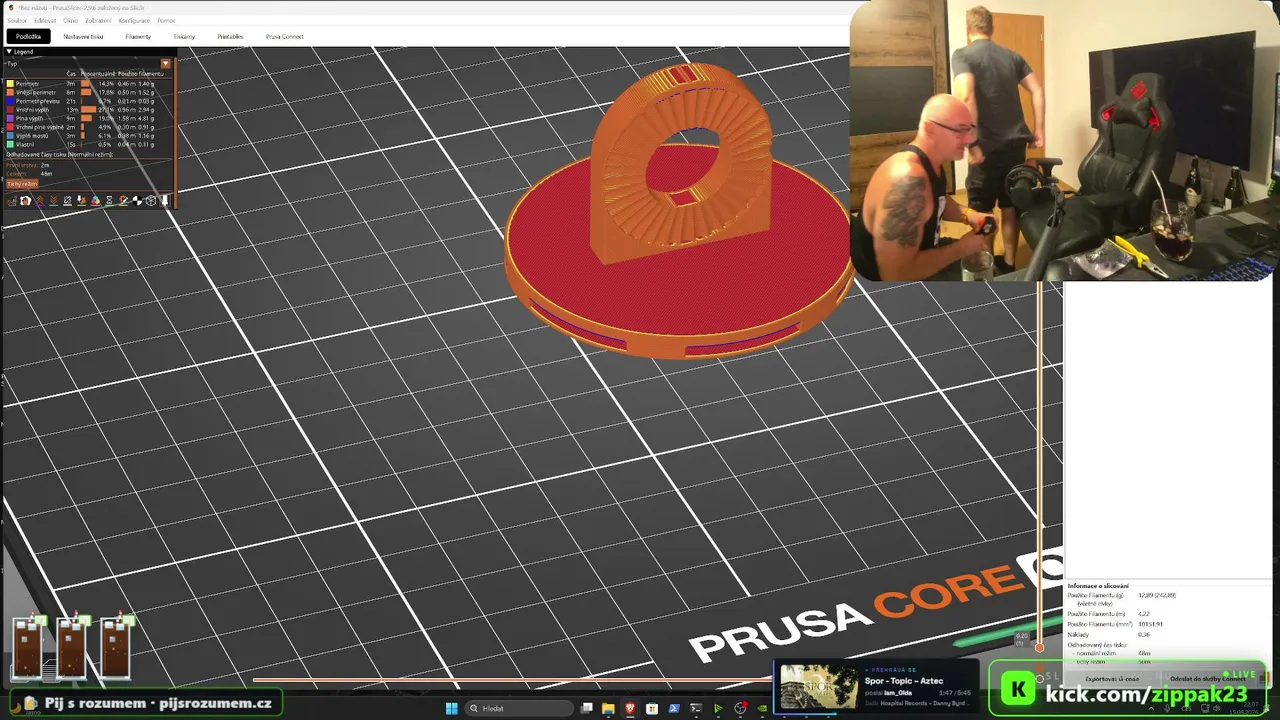Toggle seams visibility icon
Image resolution: width=1280 pixels, height=720 pixels.
(68, 201)
